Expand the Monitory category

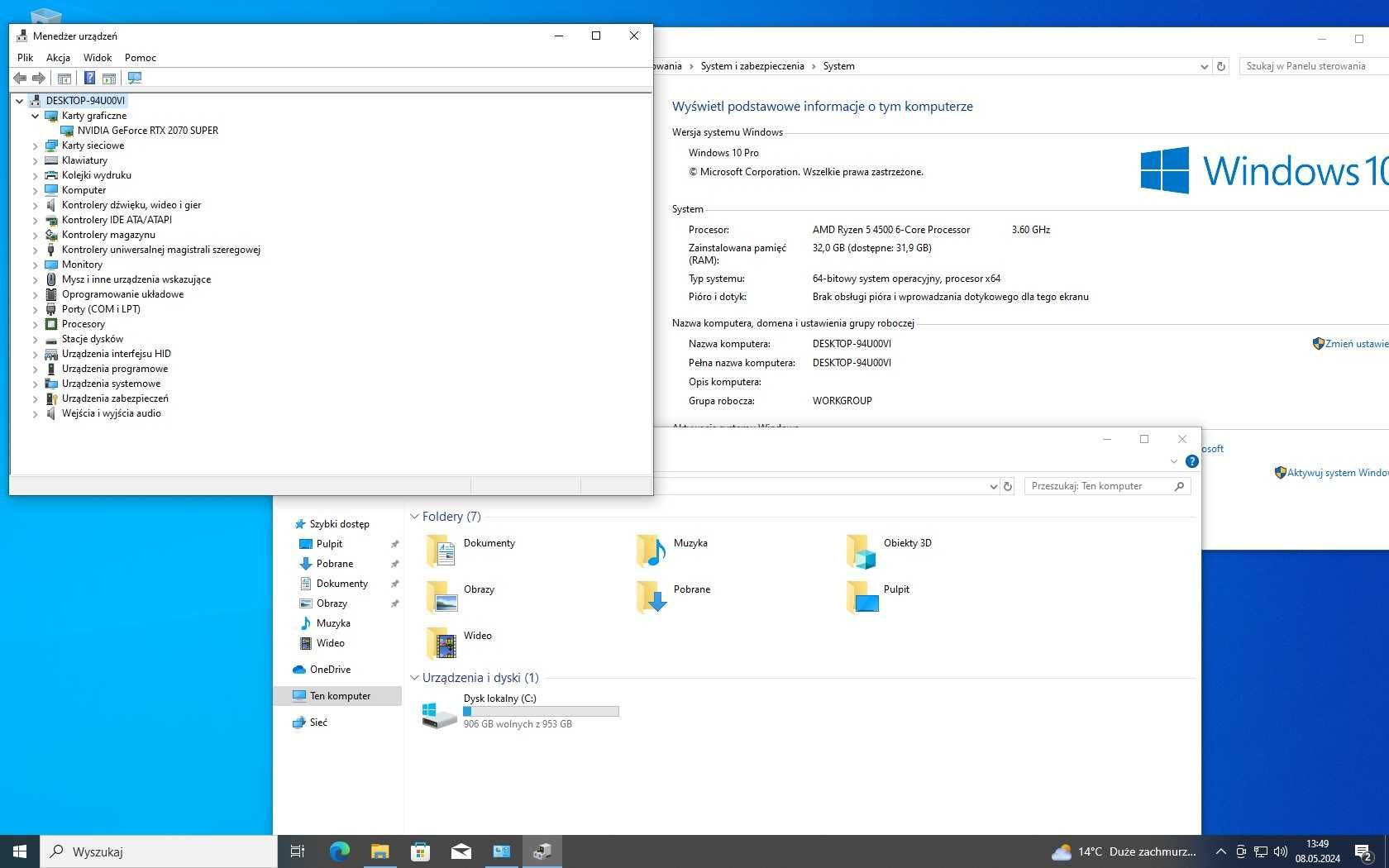coord(35,265)
